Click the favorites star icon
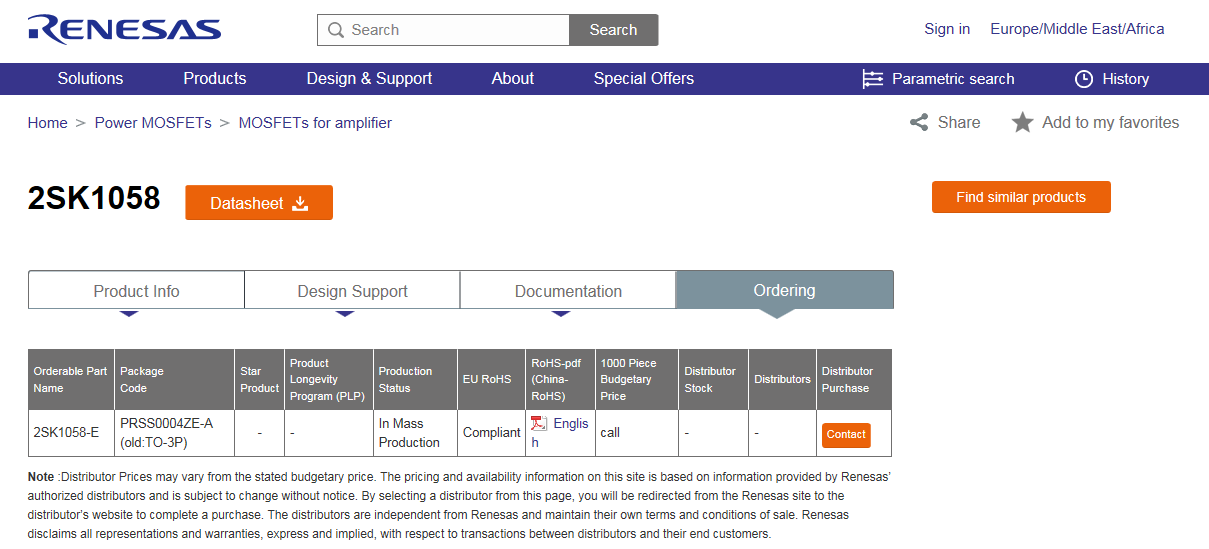 1022,122
